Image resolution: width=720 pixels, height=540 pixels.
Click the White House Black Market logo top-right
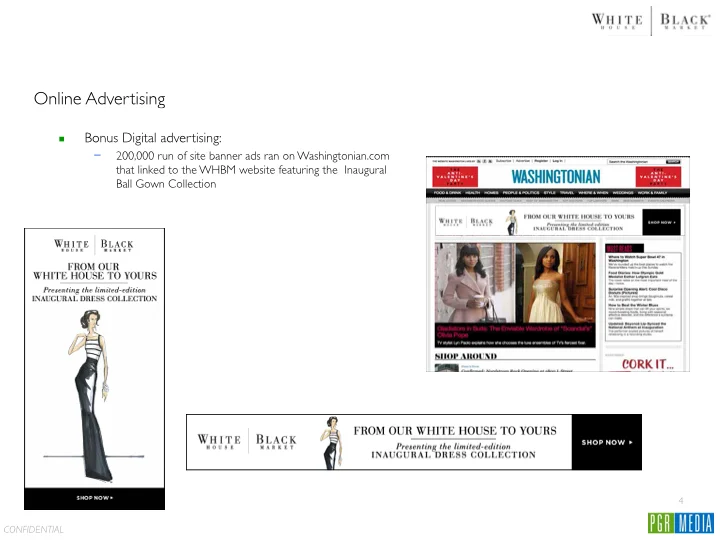click(651, 21)
